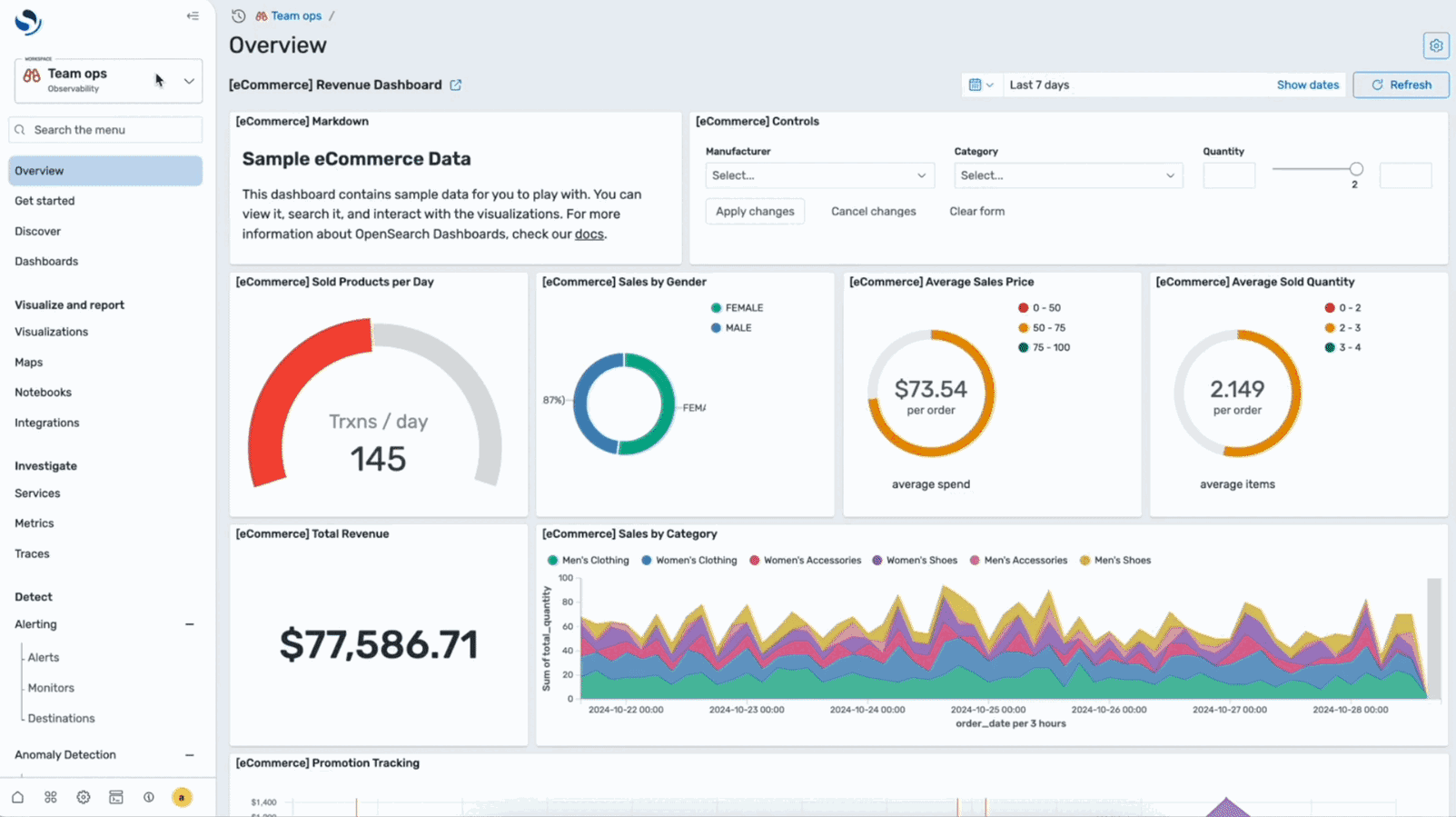
Task: Click the gear icon at top right of Overview
Action: coord(1435,45)
